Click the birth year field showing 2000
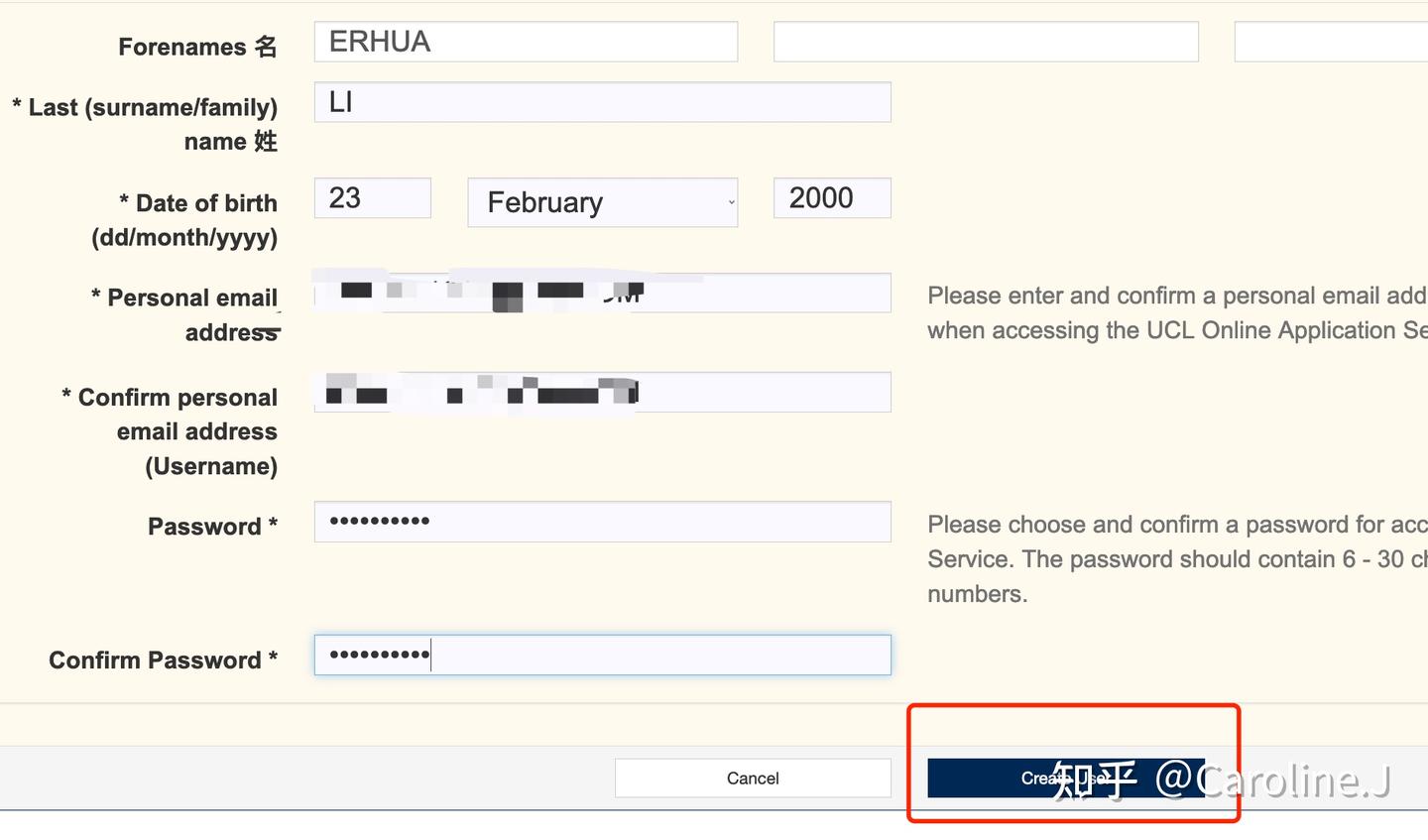The image size is (1428, 840). 832,198
